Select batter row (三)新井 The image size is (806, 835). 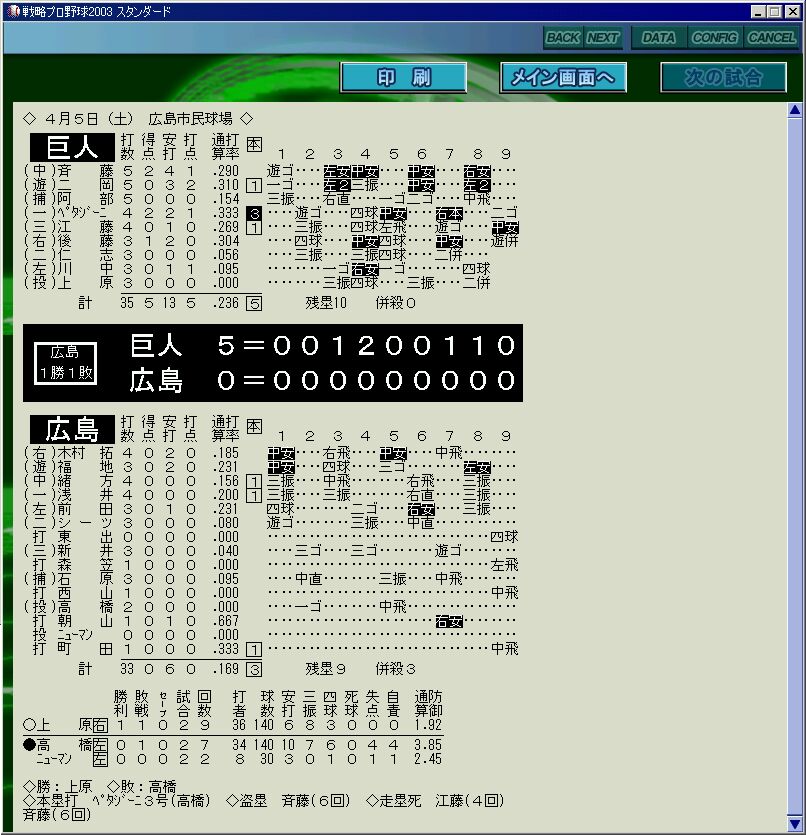click(270, 551)
